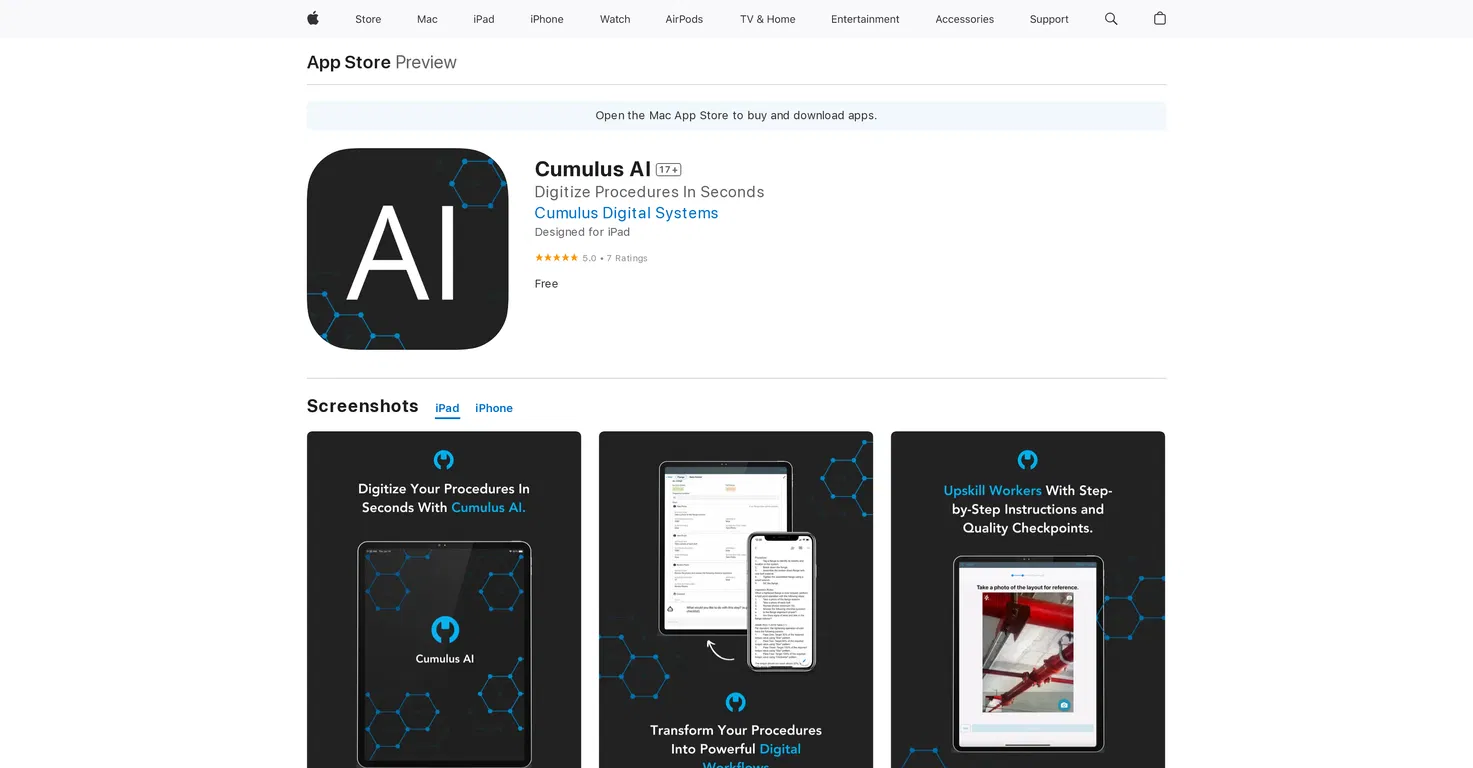Open the Entertainment menu
1473x768 pixels.
pos(865,19)
